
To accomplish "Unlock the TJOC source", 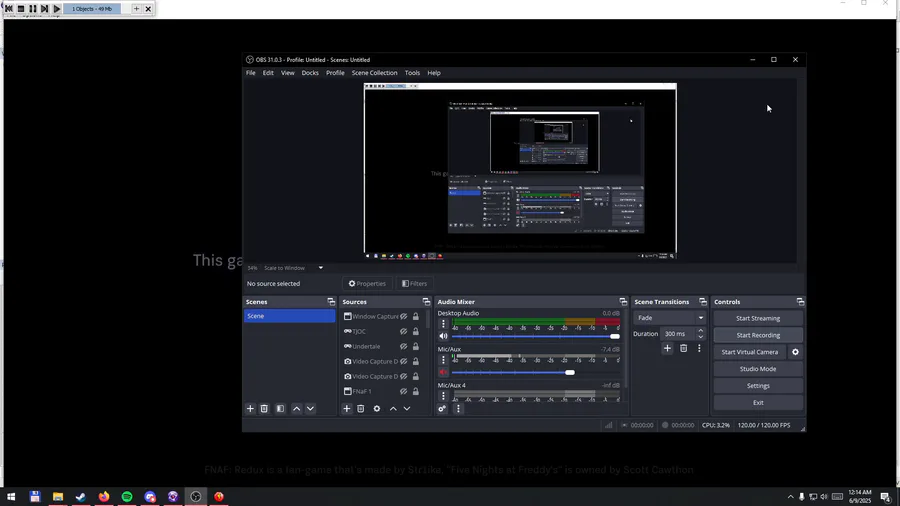I will (416, 331).
